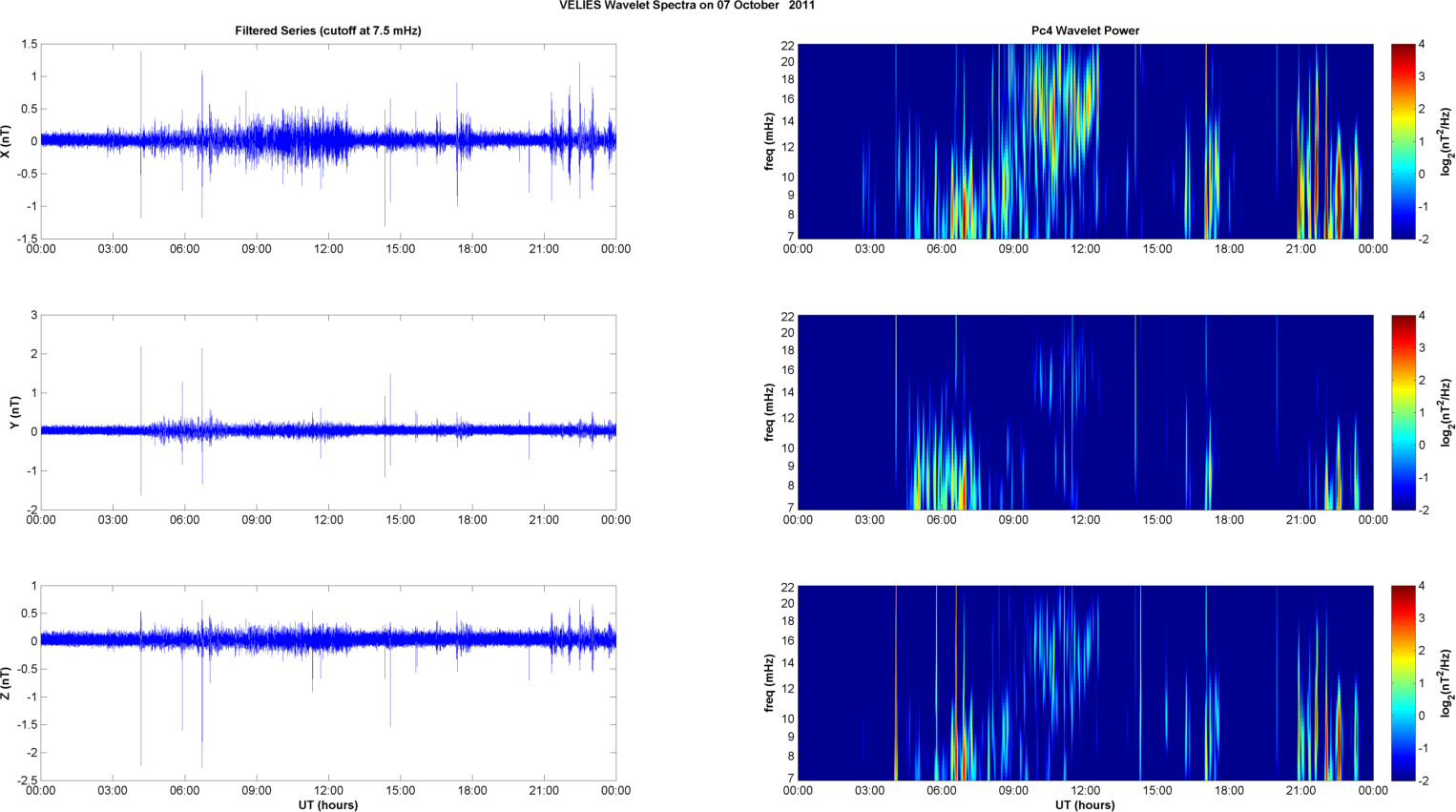This screenshot has height=812, width=1456.
Task: Click the 'Z (nT)' axis label
Action: coord(6,683)
